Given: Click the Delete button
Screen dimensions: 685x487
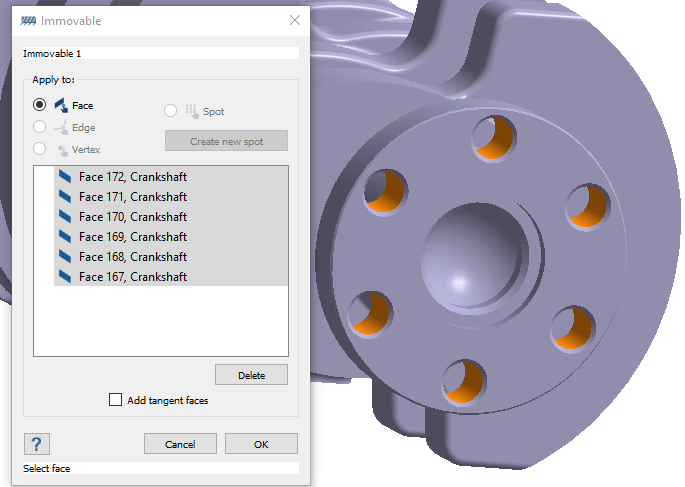Looking at the screenshot, I should coord(251,375).
